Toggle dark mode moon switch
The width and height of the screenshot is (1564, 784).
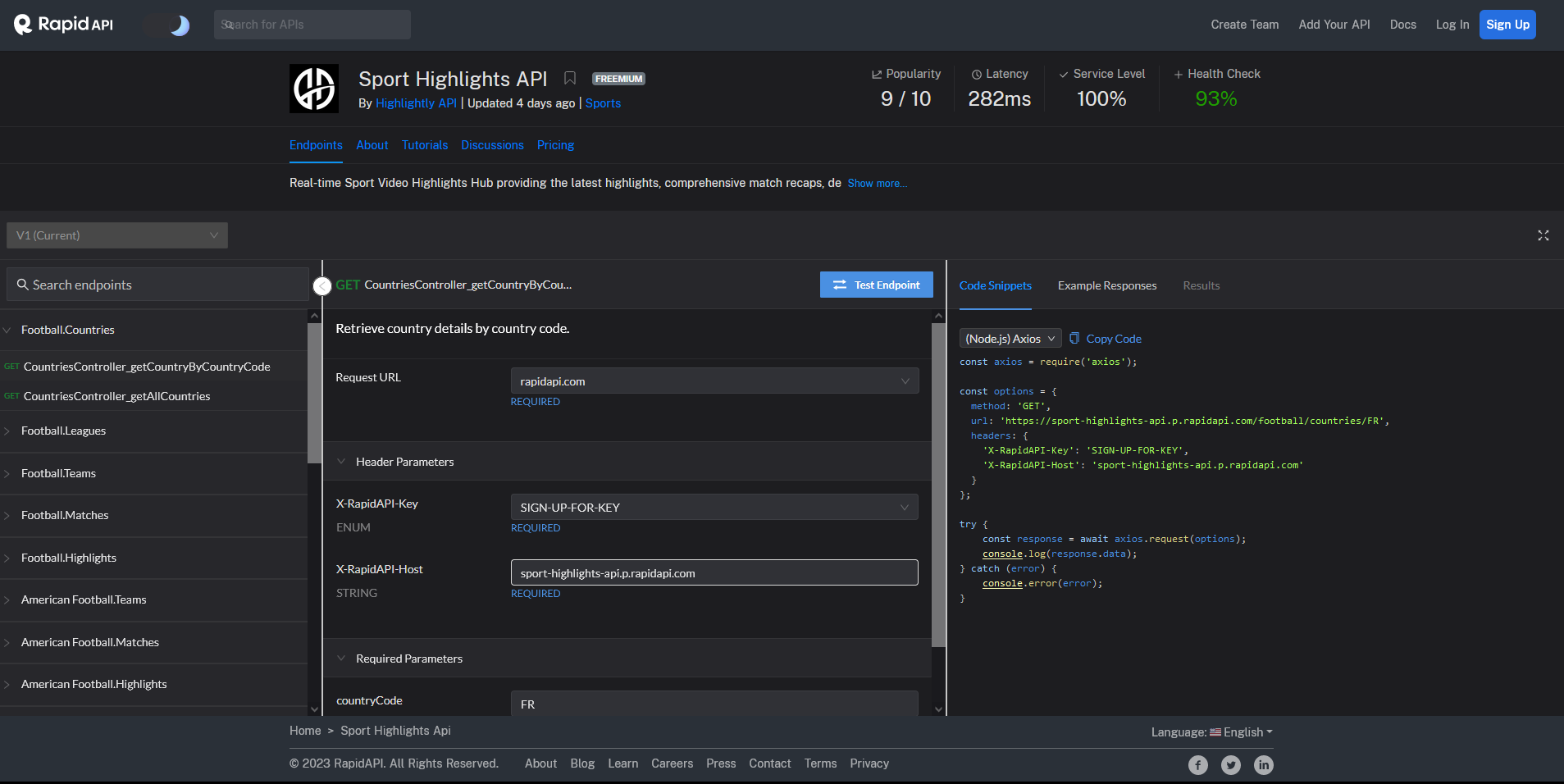coord(166,25)
